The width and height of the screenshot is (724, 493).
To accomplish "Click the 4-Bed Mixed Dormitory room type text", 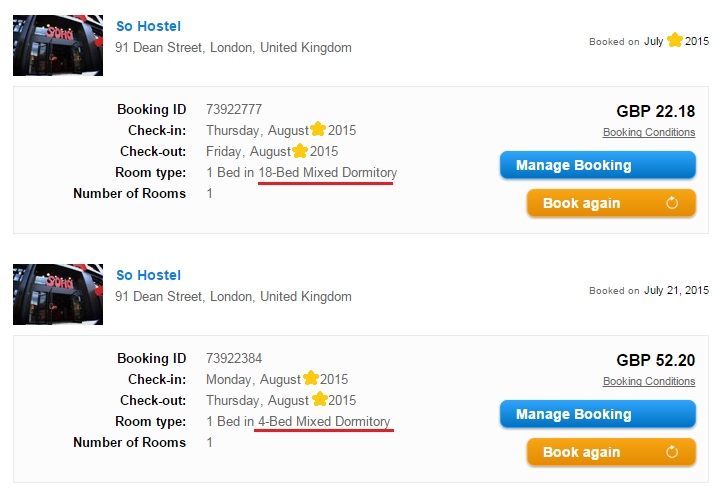I will pos(323,422).
